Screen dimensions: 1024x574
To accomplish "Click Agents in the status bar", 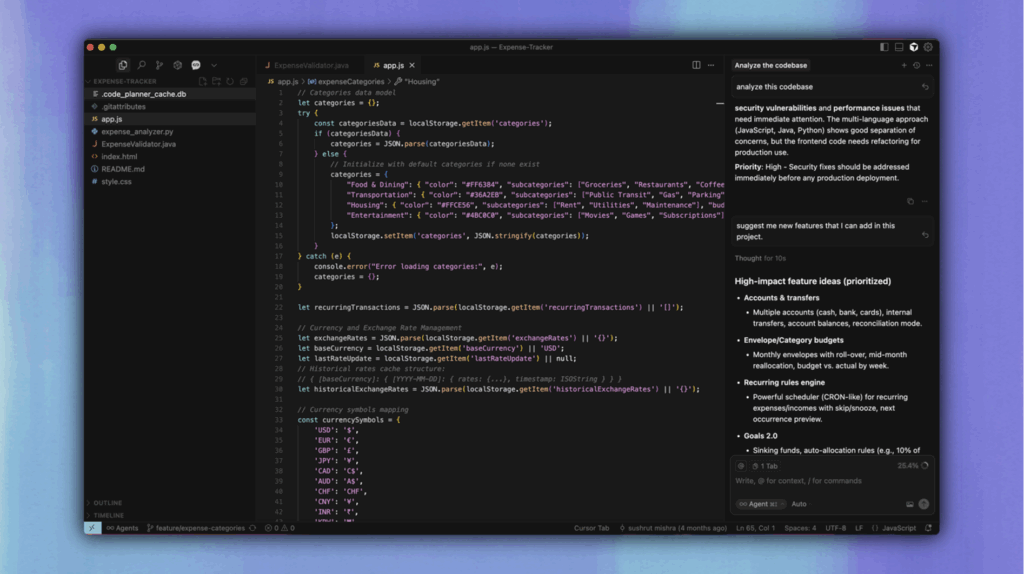I will [122, 528].
